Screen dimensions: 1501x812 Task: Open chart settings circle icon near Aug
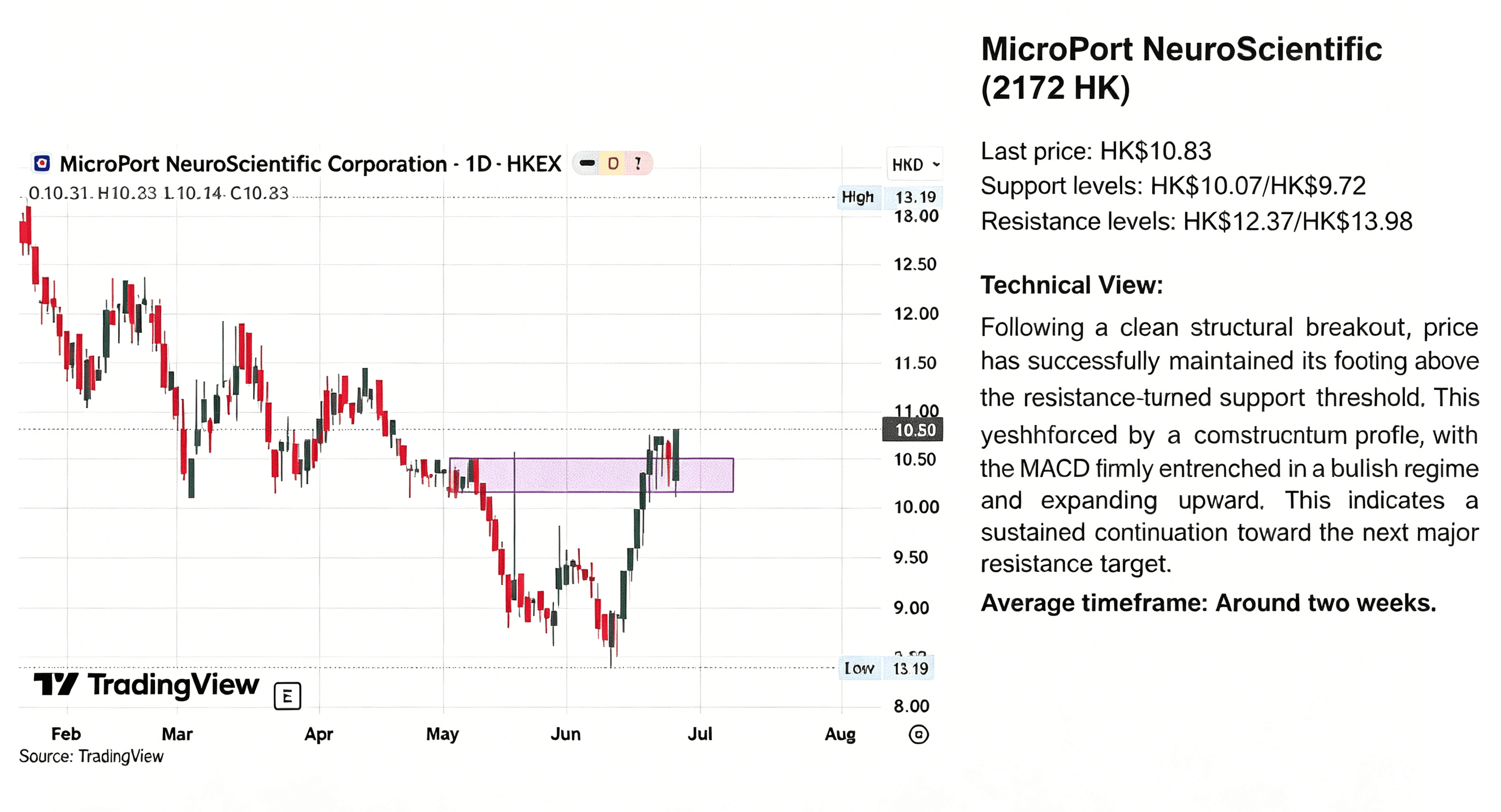click(x=918, y=735)
